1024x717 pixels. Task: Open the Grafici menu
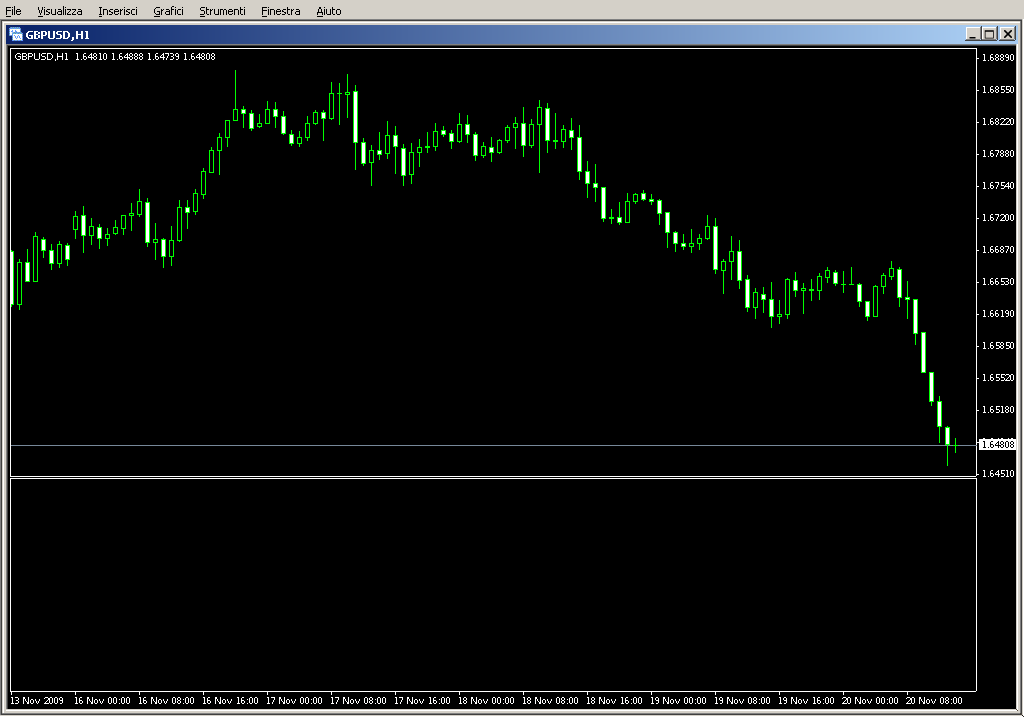(168, 11)
